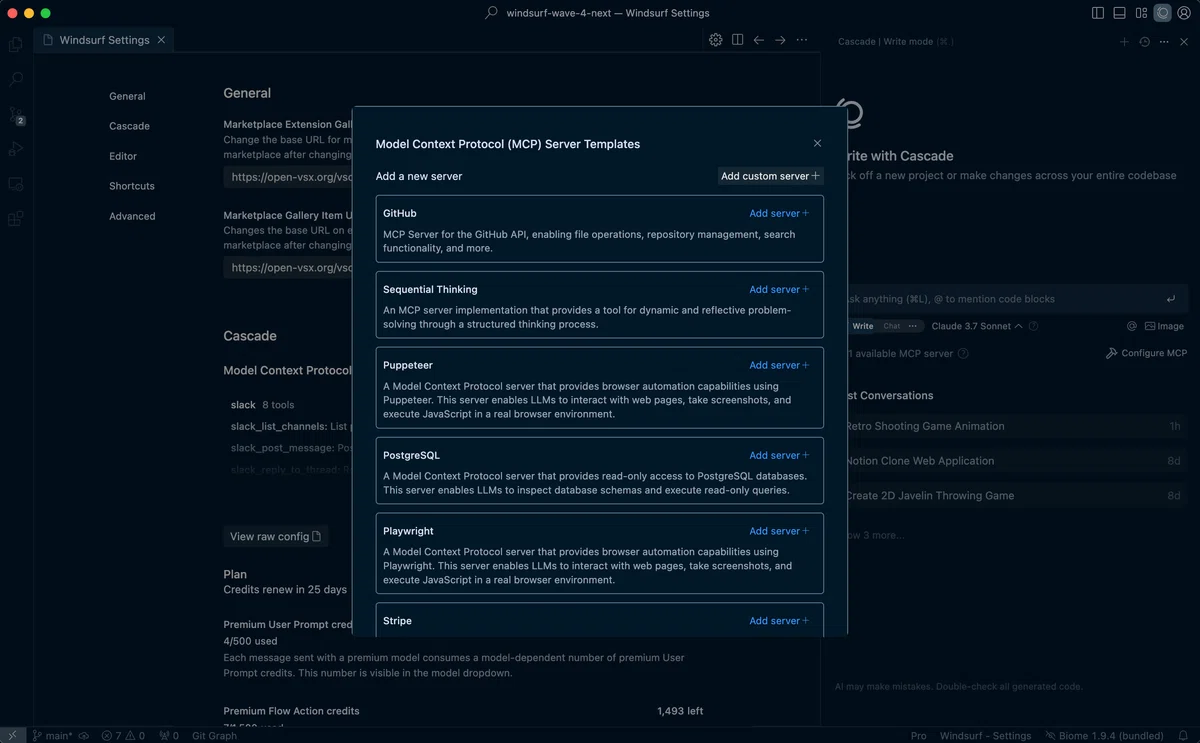Select the Cascade settings section
1200x743 pixels.
[129, 126]
